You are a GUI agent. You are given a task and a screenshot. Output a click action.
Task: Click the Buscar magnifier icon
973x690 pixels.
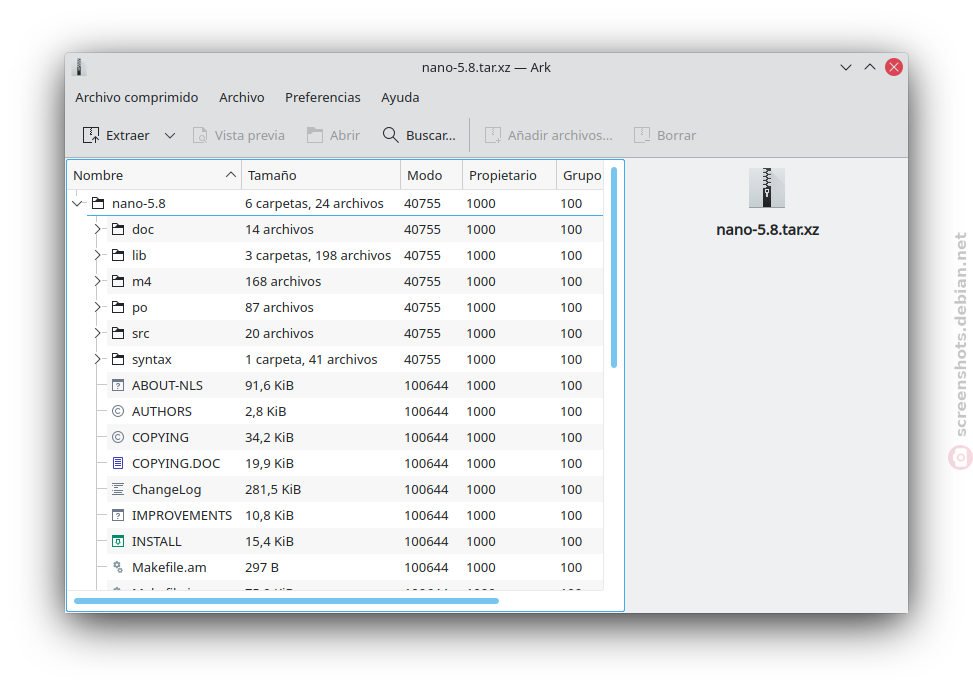coord(390,135)
